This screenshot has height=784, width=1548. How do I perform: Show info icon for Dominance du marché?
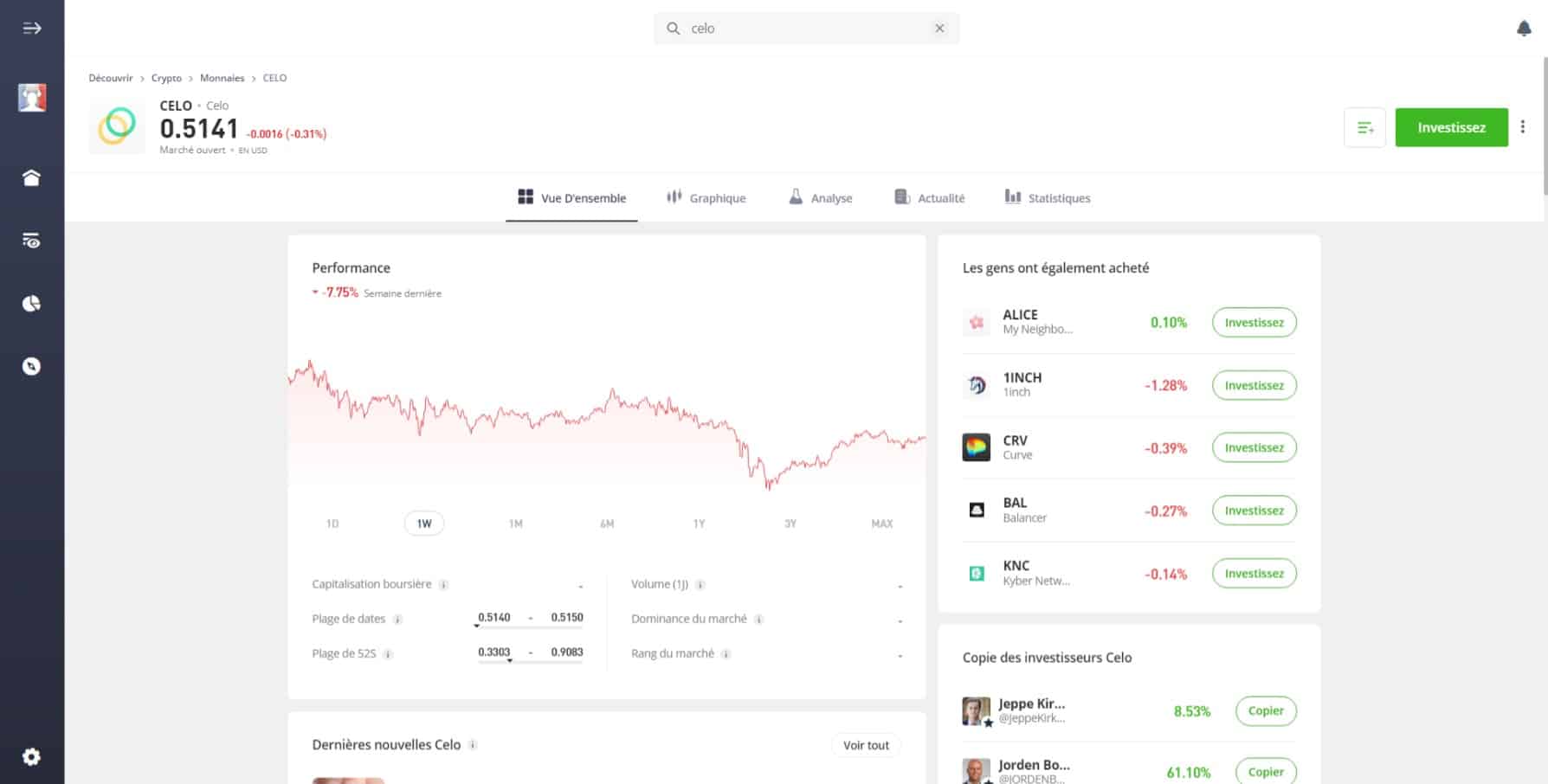[x=758, y=620]
